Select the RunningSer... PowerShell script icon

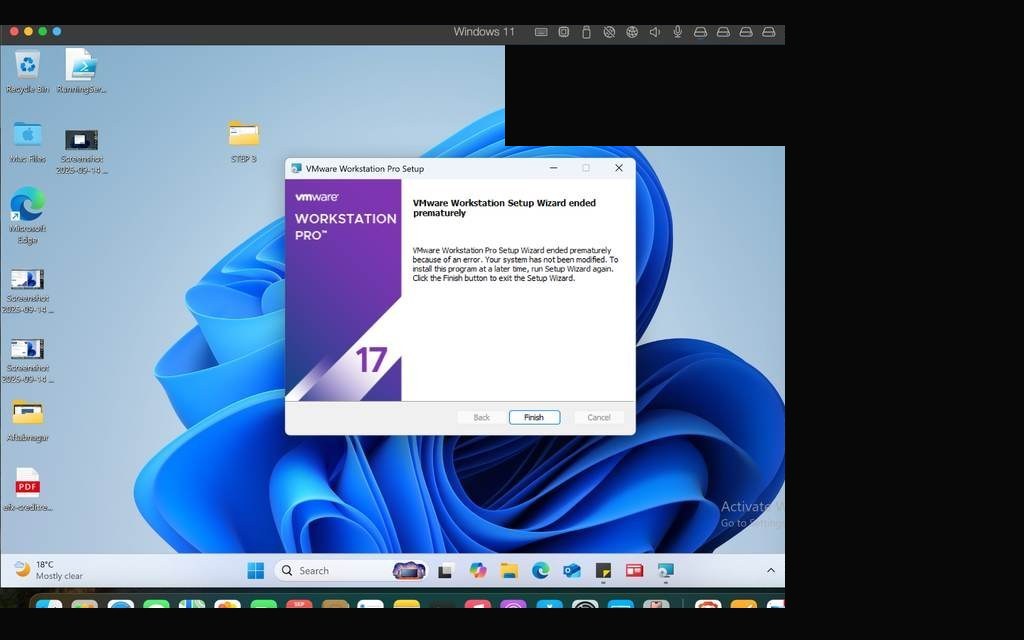(81, 72)
